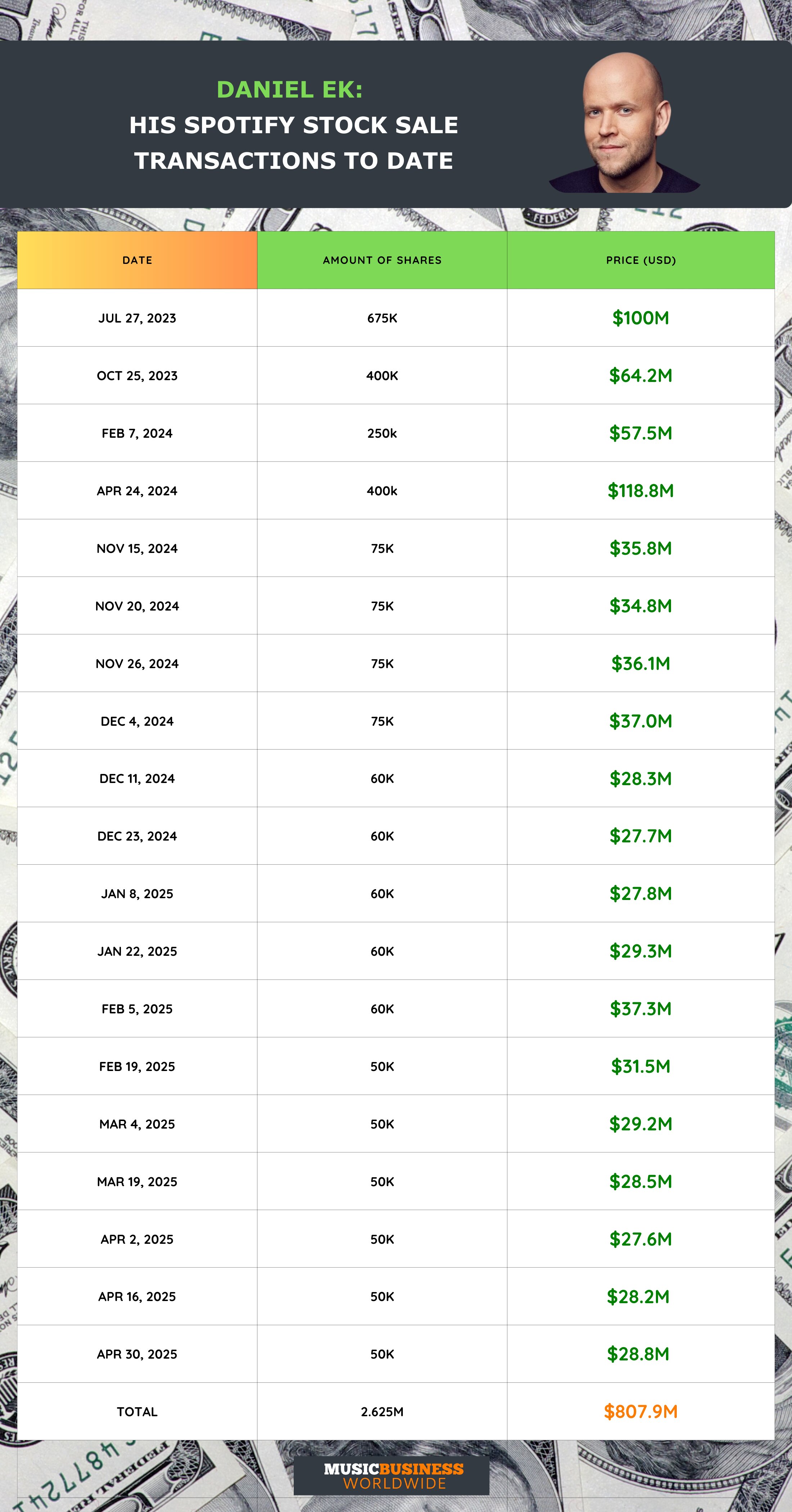
Task: Select the $100M price cell
Action: [640, 318]
